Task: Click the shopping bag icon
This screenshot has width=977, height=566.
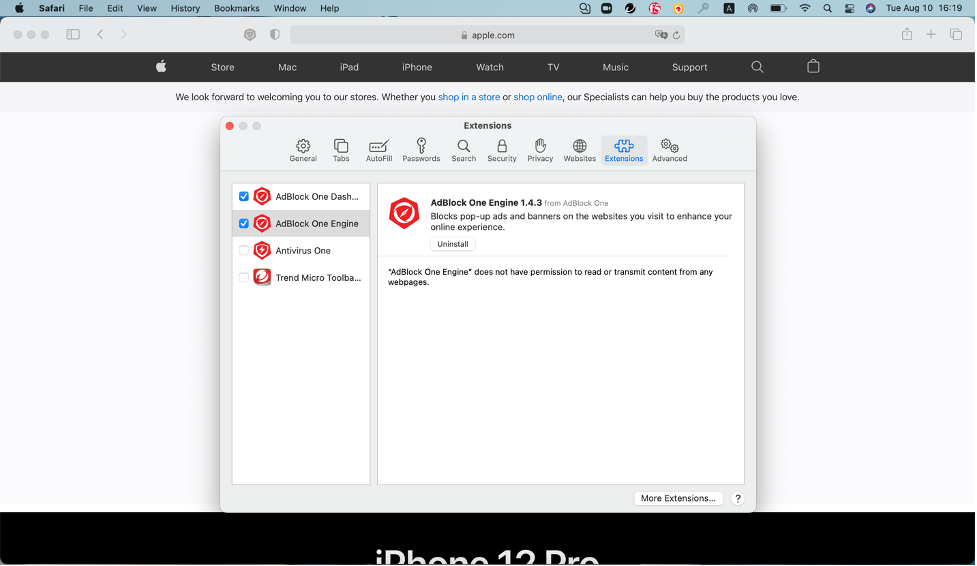Action: tap(813, 67)
